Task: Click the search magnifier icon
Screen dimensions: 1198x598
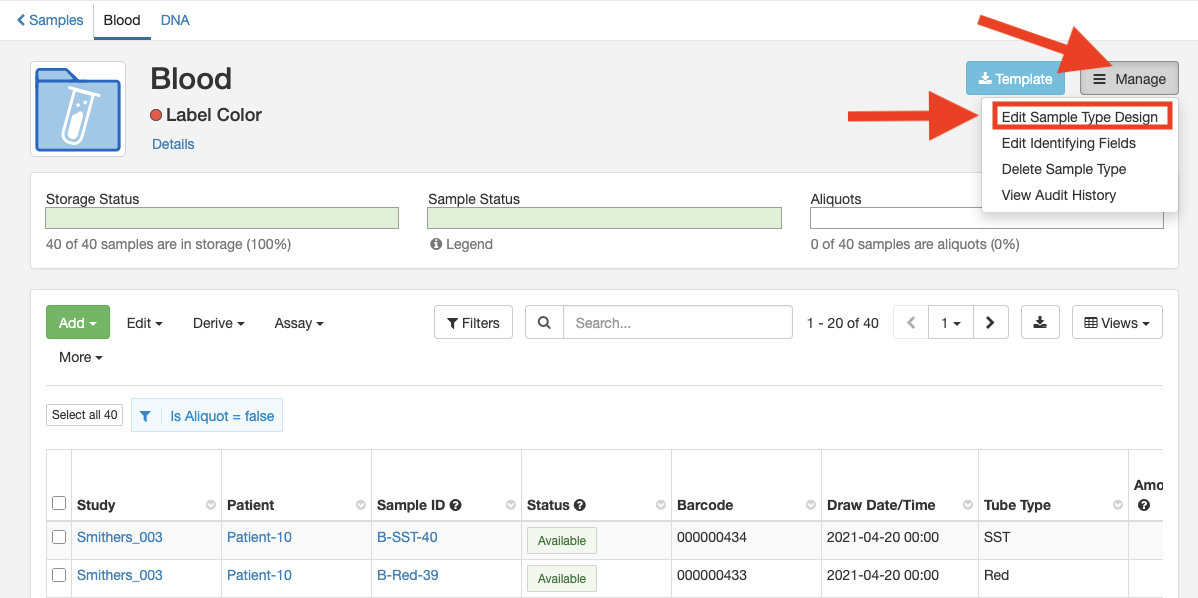Action: (544, 323)
